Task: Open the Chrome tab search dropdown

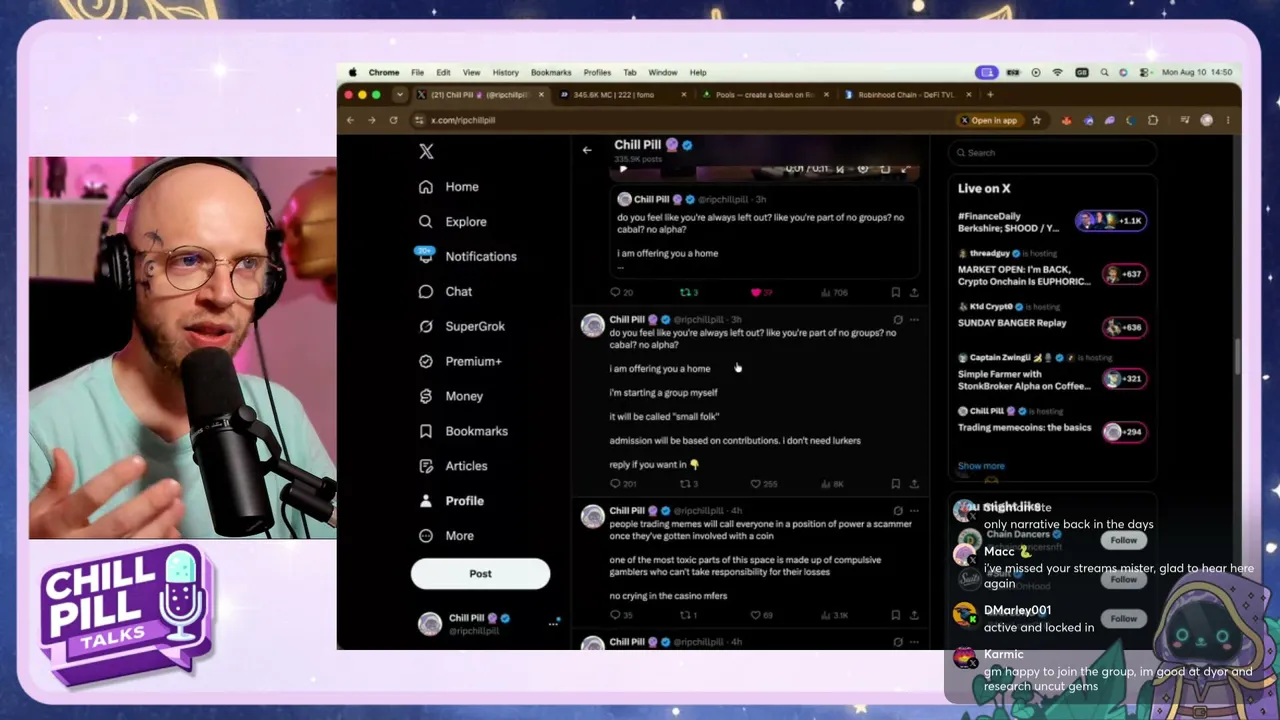Action: coord(400,95)
